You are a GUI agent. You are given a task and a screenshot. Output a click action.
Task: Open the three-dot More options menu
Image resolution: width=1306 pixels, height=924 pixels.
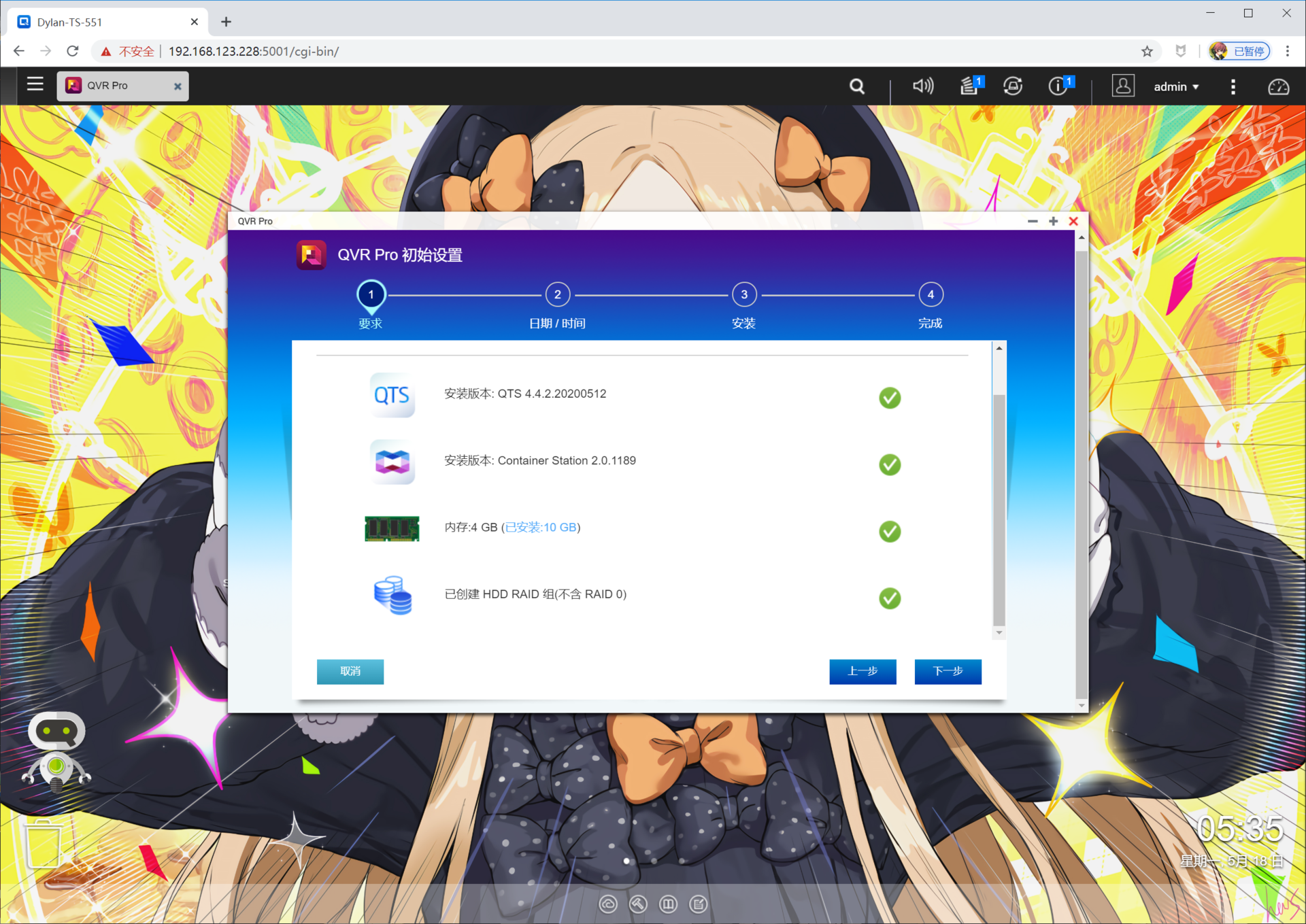(1233, 87)
